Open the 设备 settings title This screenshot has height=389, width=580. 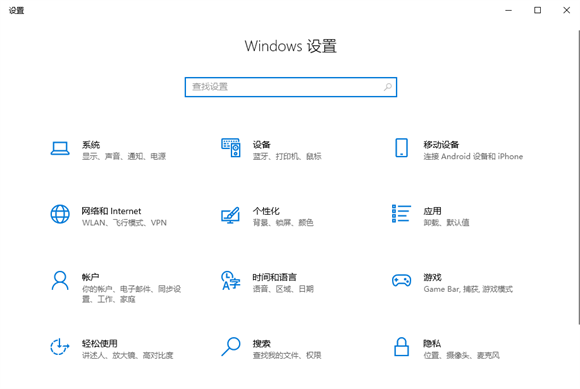tap(262, 144)
